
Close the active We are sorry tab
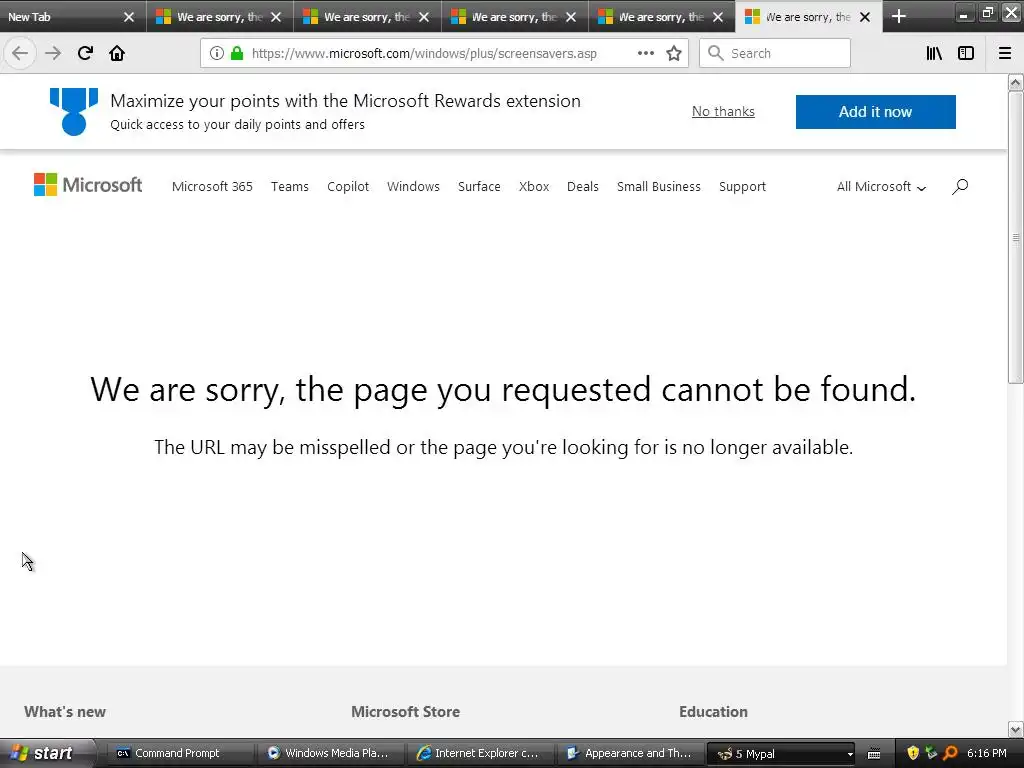[865, 17]
